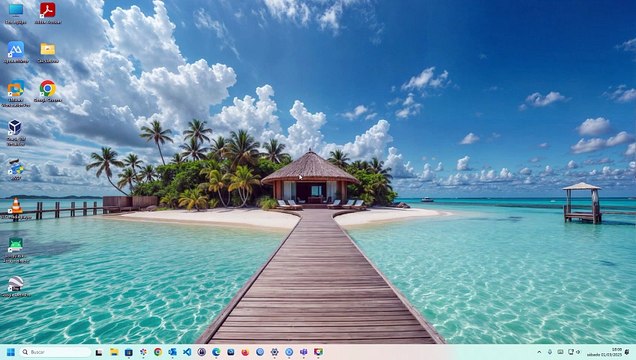Screen dimensions: 636x360
Task: Open the Task View taskbar button
Action: click(99, 352)
